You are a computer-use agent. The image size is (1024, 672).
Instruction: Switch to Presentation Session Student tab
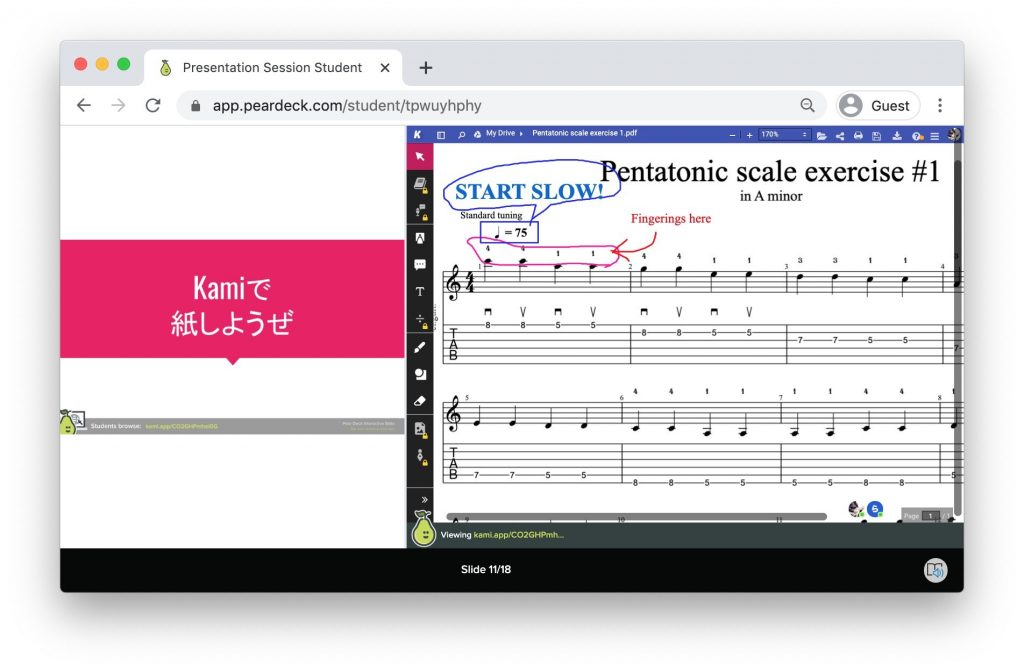coord(272,68)
